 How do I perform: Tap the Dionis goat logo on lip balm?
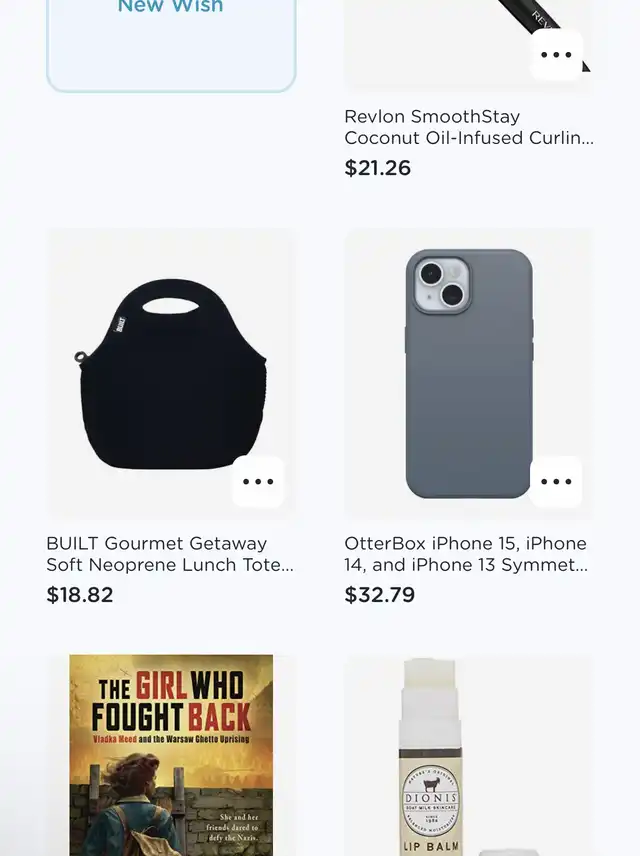pyautogui.click(x=431, y=784)
